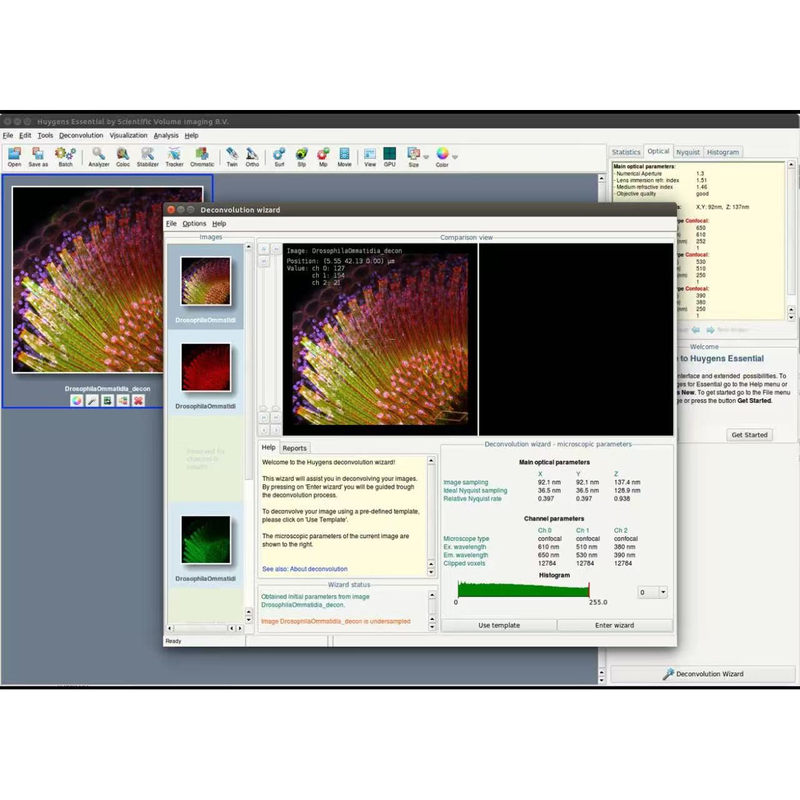Open the Coloc analyzer icon
This screenshot has height=800, width=800.
123,157
